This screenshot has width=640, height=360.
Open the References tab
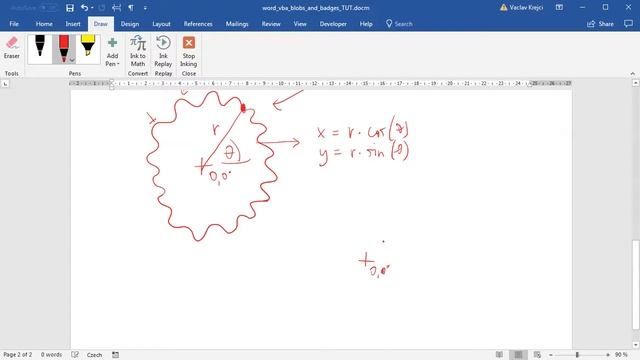(198, 24)
